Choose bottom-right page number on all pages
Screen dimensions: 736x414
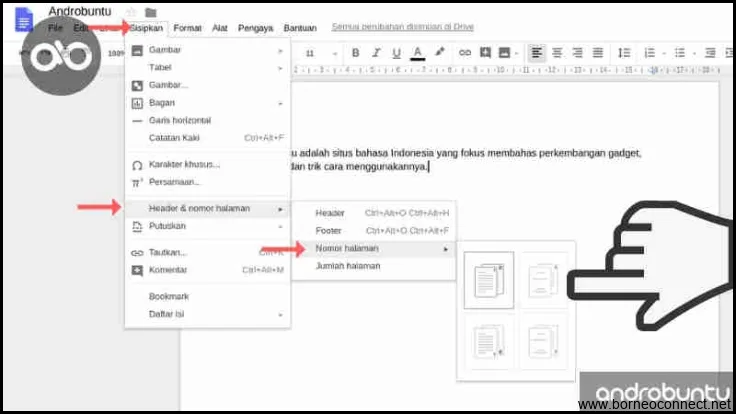click(x=489, y=342)
